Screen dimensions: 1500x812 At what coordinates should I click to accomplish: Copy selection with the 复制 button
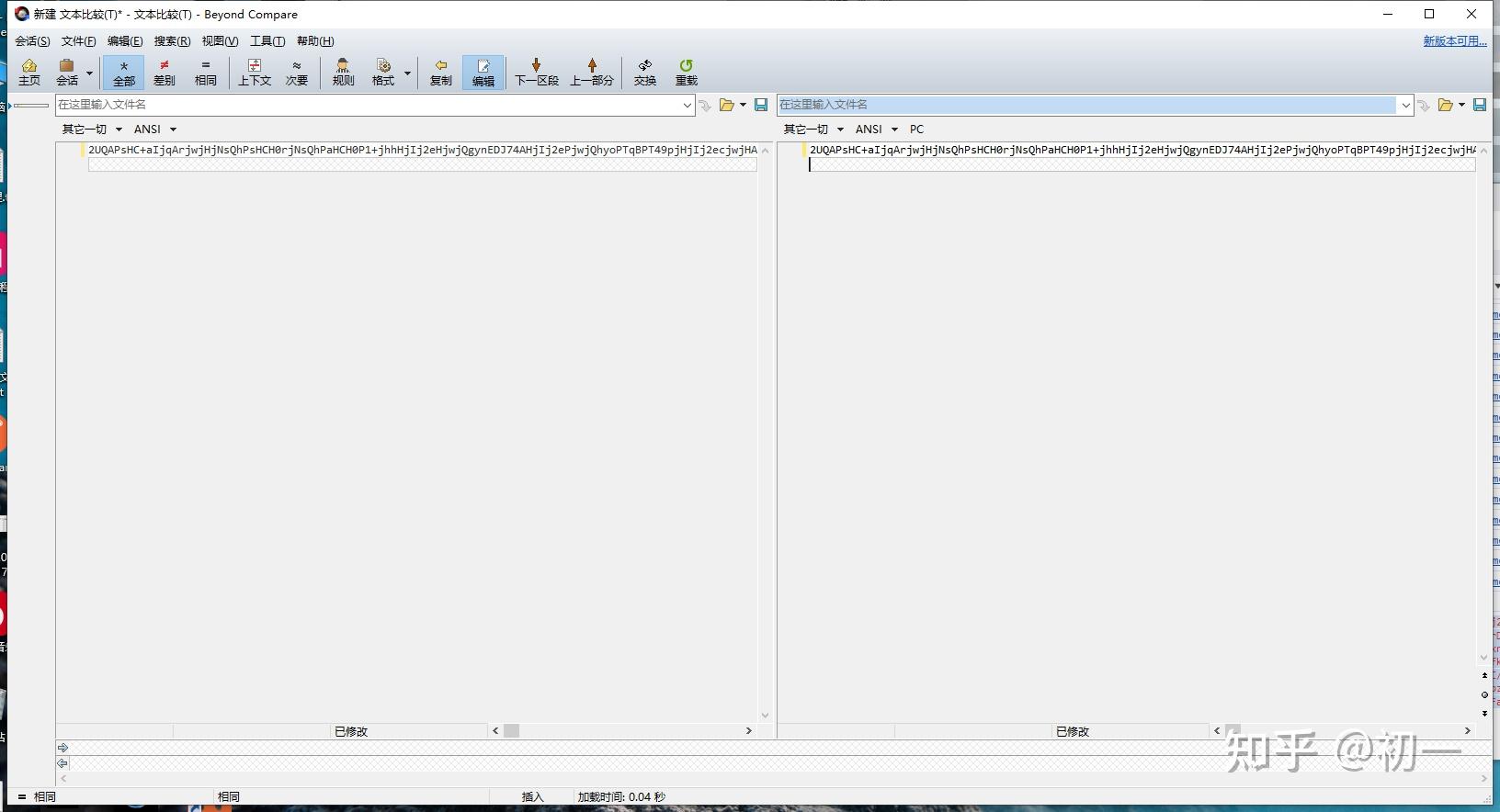(x=441, y=72)
